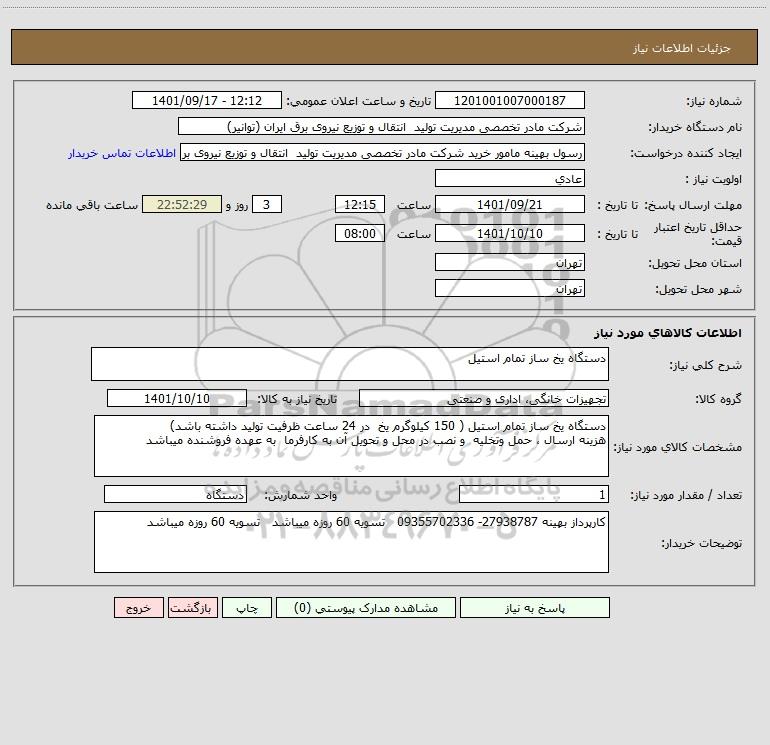Click the priority field 'عادی'
The height and width of the screenshot is (745, 770).
pos(510,178)
